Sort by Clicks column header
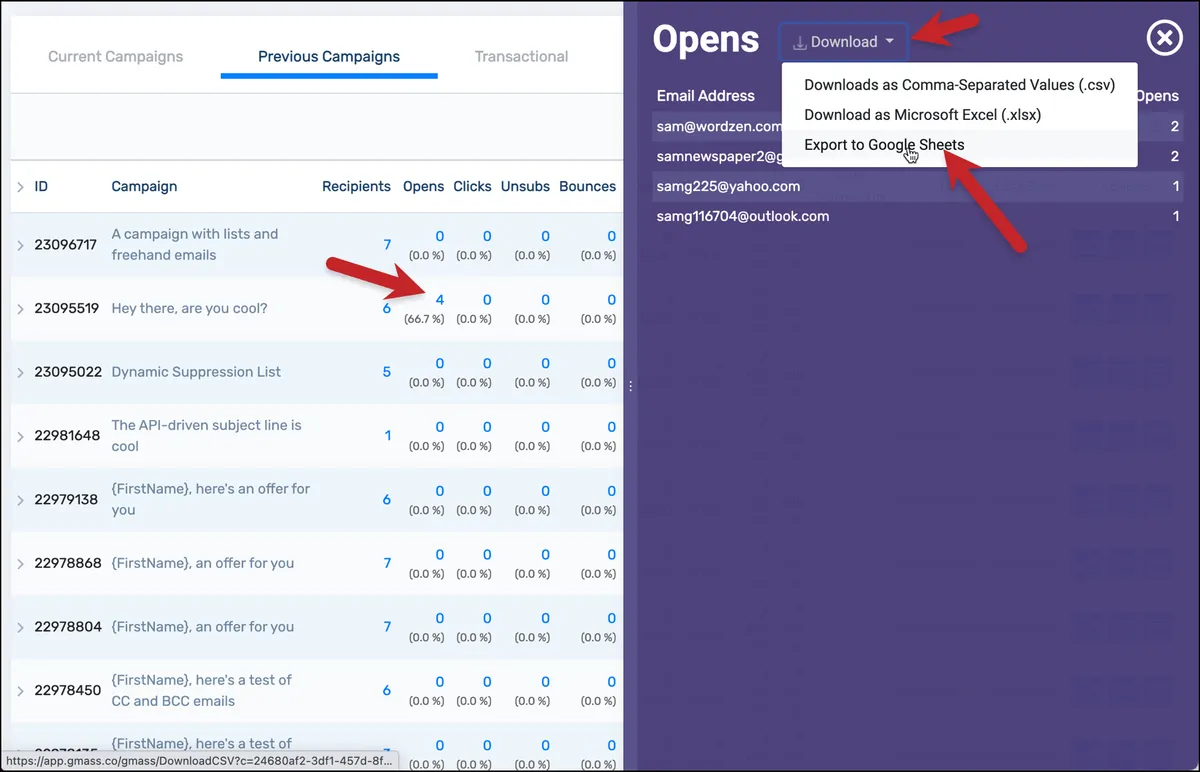Viewport: 1200px width, 772px height. click(x=472, y=187)
